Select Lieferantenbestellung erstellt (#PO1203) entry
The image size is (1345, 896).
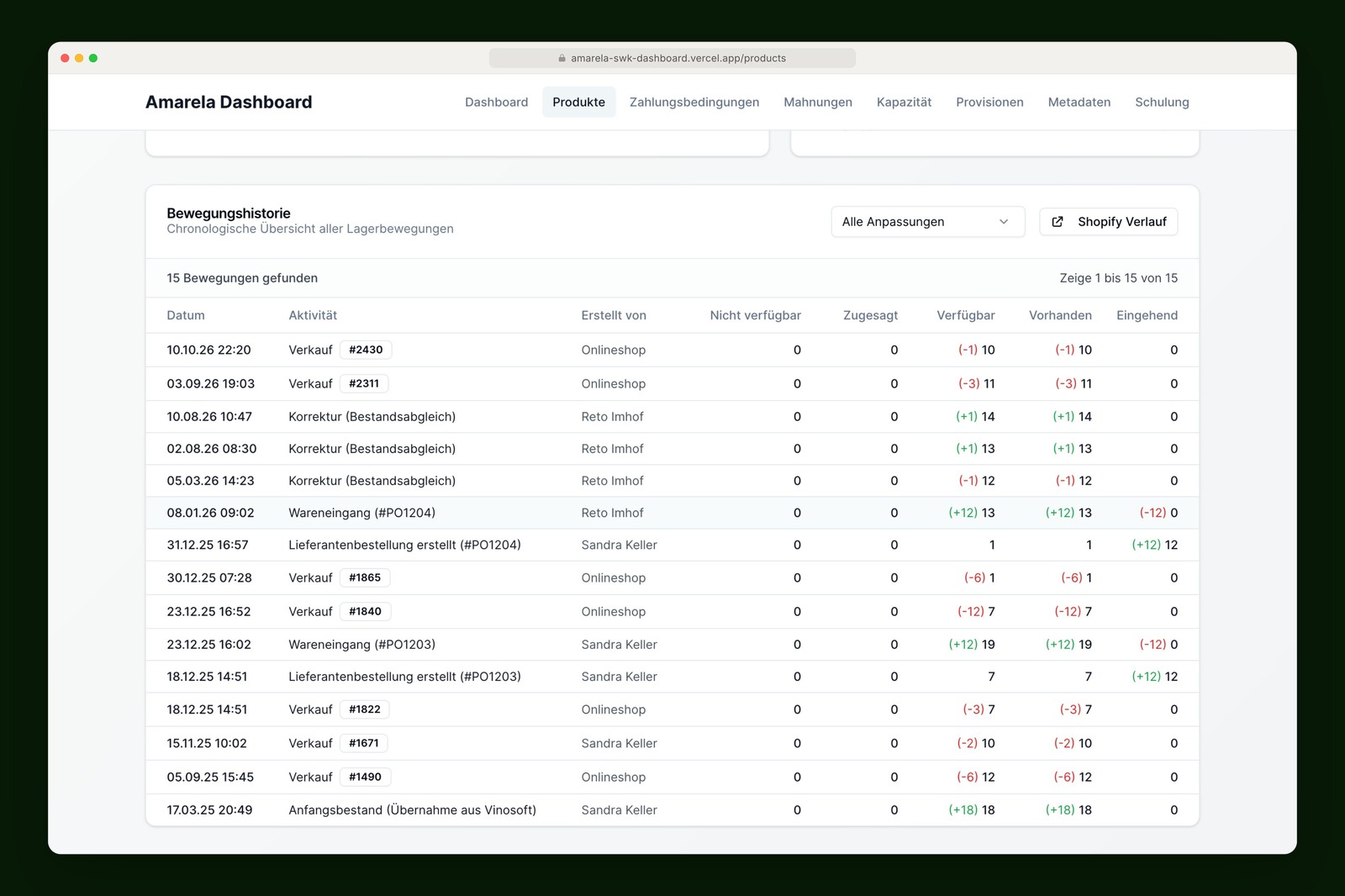click(x=404, y=677)
